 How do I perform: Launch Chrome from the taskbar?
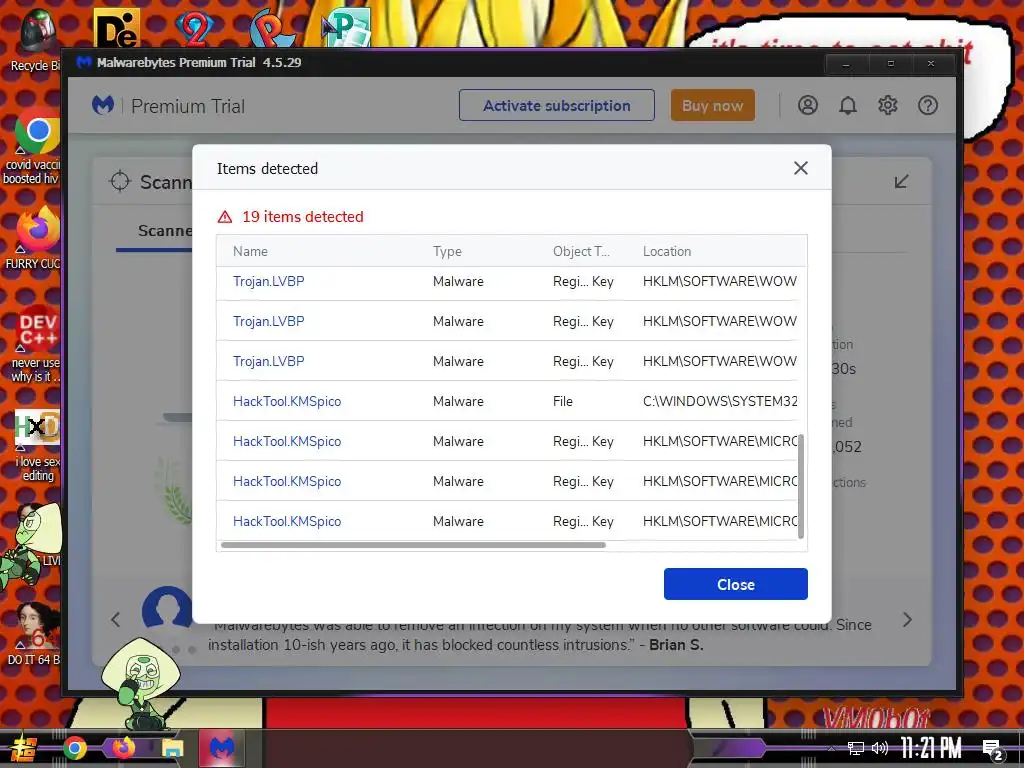[x=74, y=748]
